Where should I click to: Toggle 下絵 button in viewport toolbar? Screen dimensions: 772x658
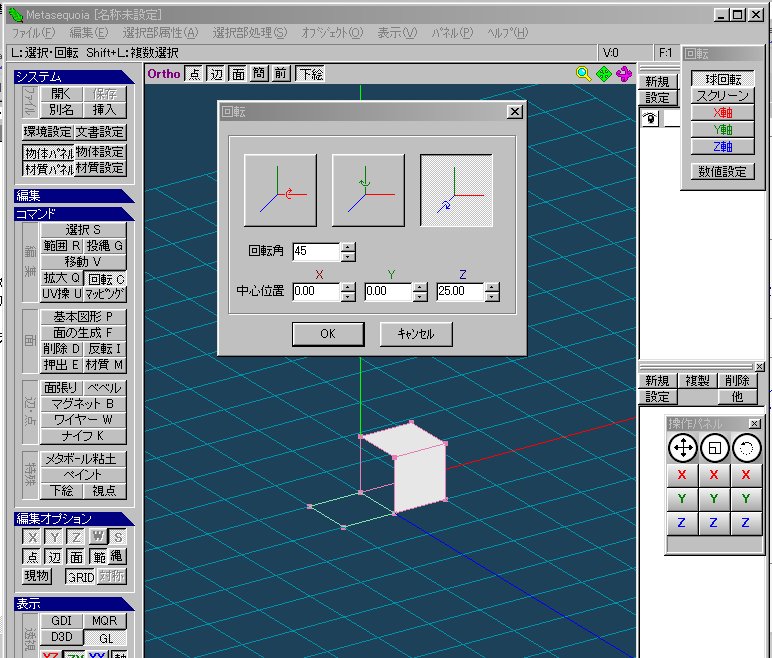pyautogui.click(x=310, y=74)
